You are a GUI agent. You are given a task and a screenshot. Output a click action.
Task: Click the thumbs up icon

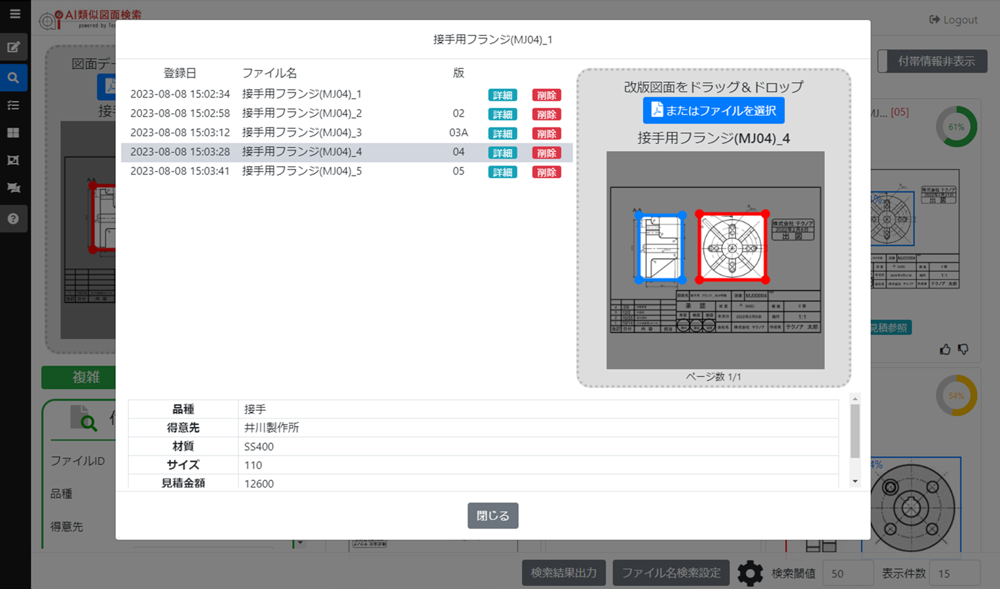(x=945, y=349)
